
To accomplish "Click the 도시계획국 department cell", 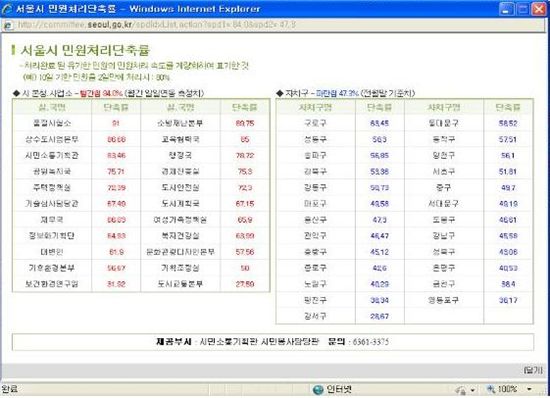I will [180, 204].
